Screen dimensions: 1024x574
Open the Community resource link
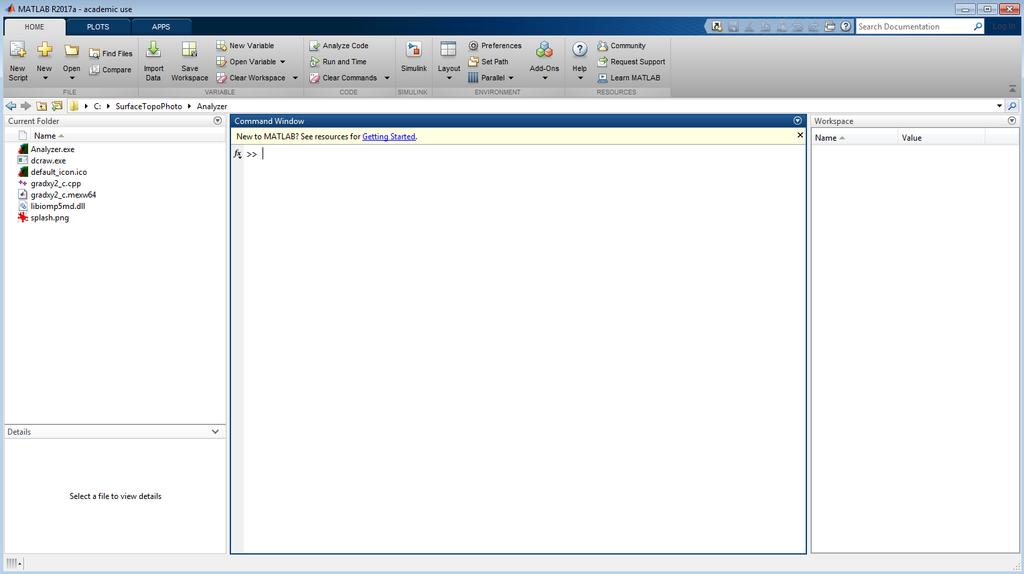coord(621,46)
